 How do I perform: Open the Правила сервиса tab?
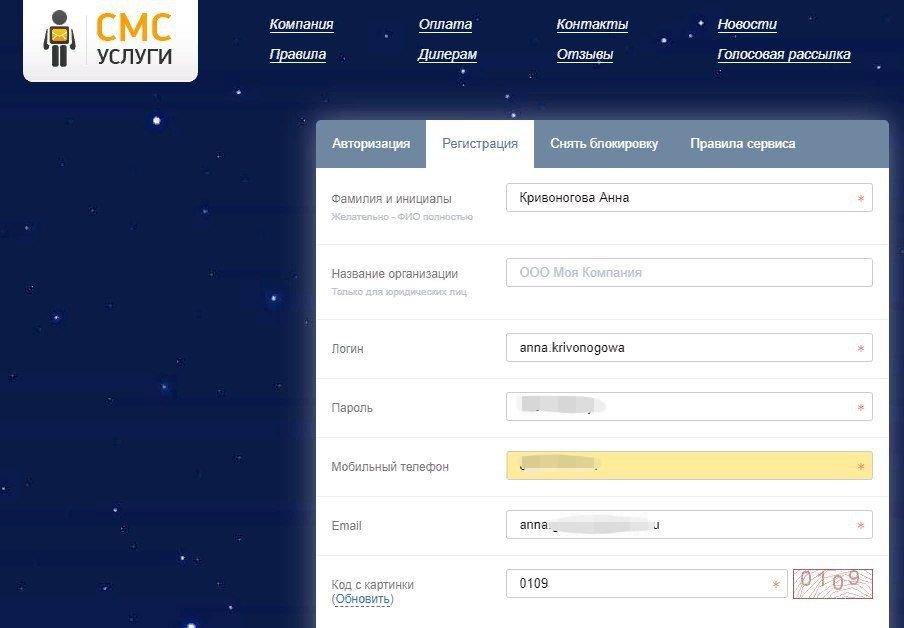tap(742, 144)
